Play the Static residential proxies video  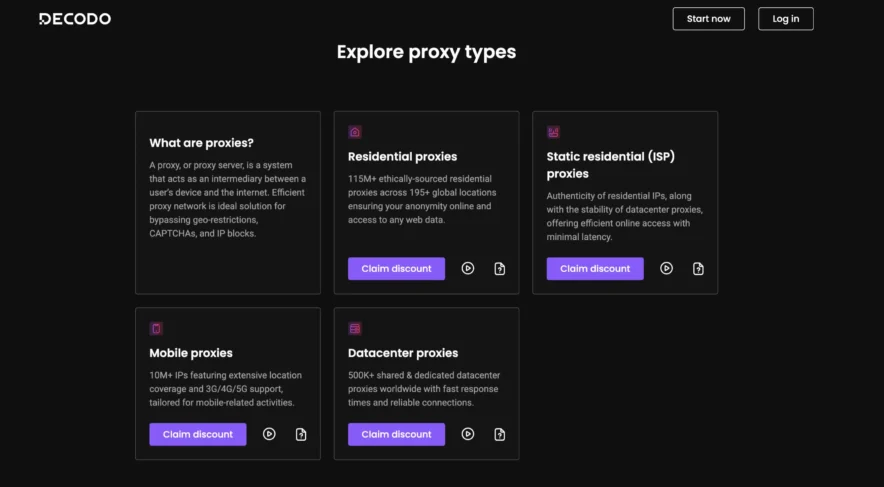pyautogui.click(x=667, y=268)
